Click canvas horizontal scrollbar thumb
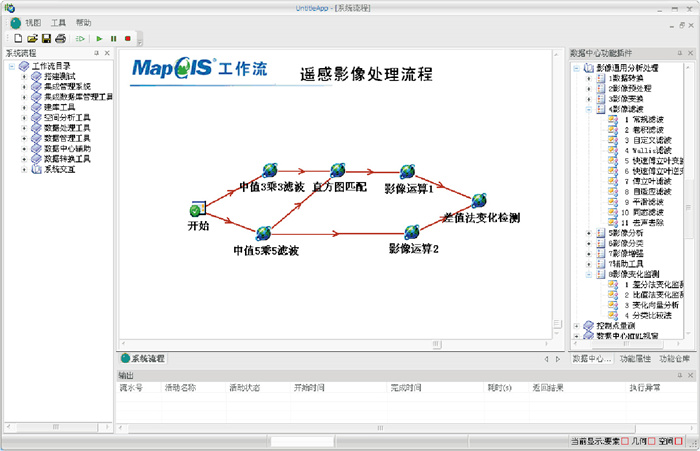 pyautogui.click(x=437, y=344)
